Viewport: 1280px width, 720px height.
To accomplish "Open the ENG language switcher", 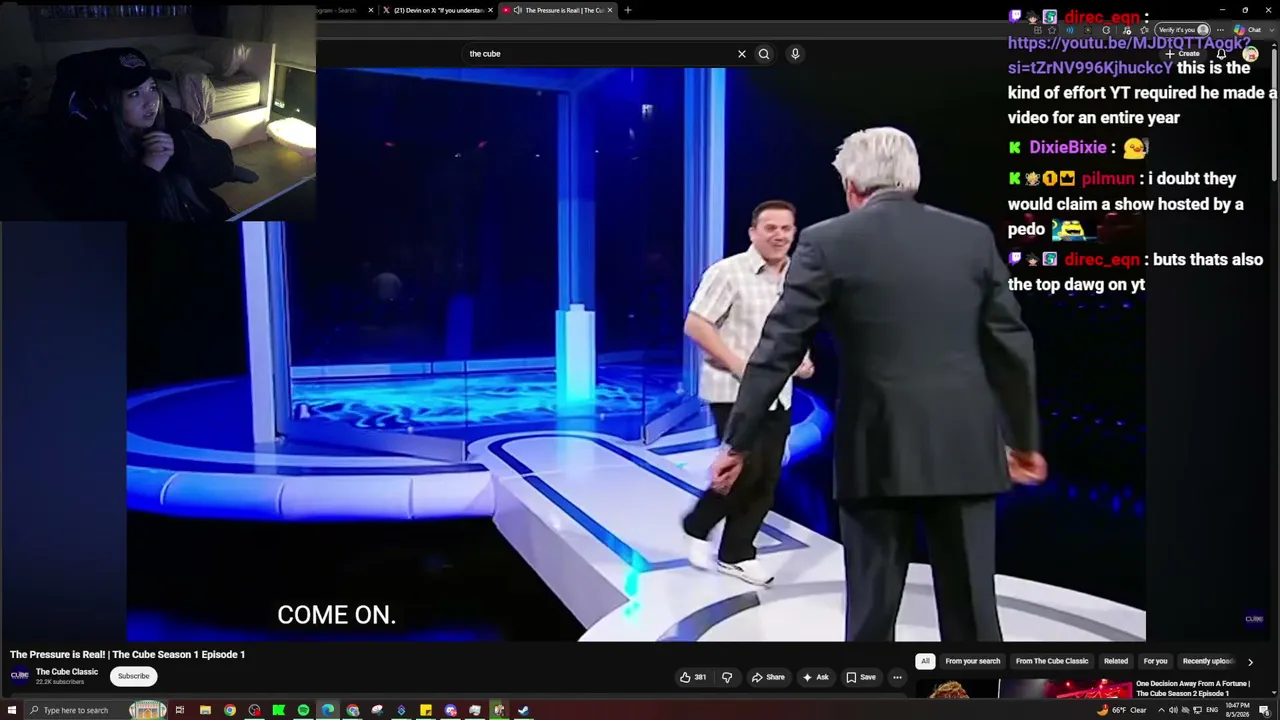I will pos(1212,710).
